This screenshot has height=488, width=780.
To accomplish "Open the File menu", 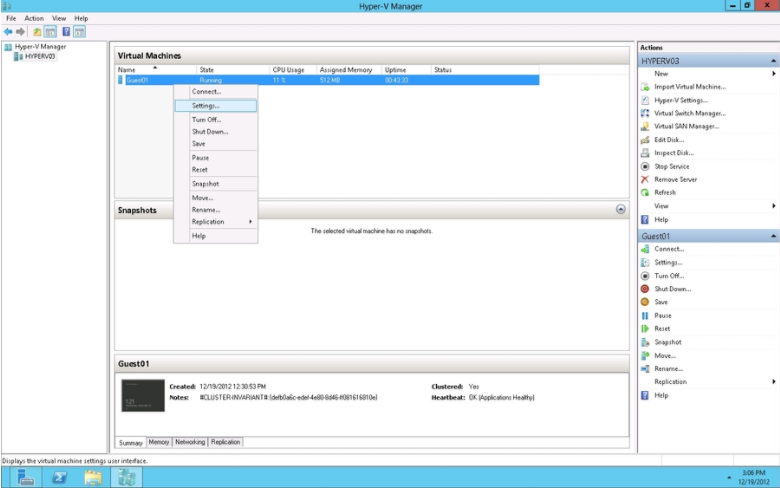I will click(x=11, y=18).
